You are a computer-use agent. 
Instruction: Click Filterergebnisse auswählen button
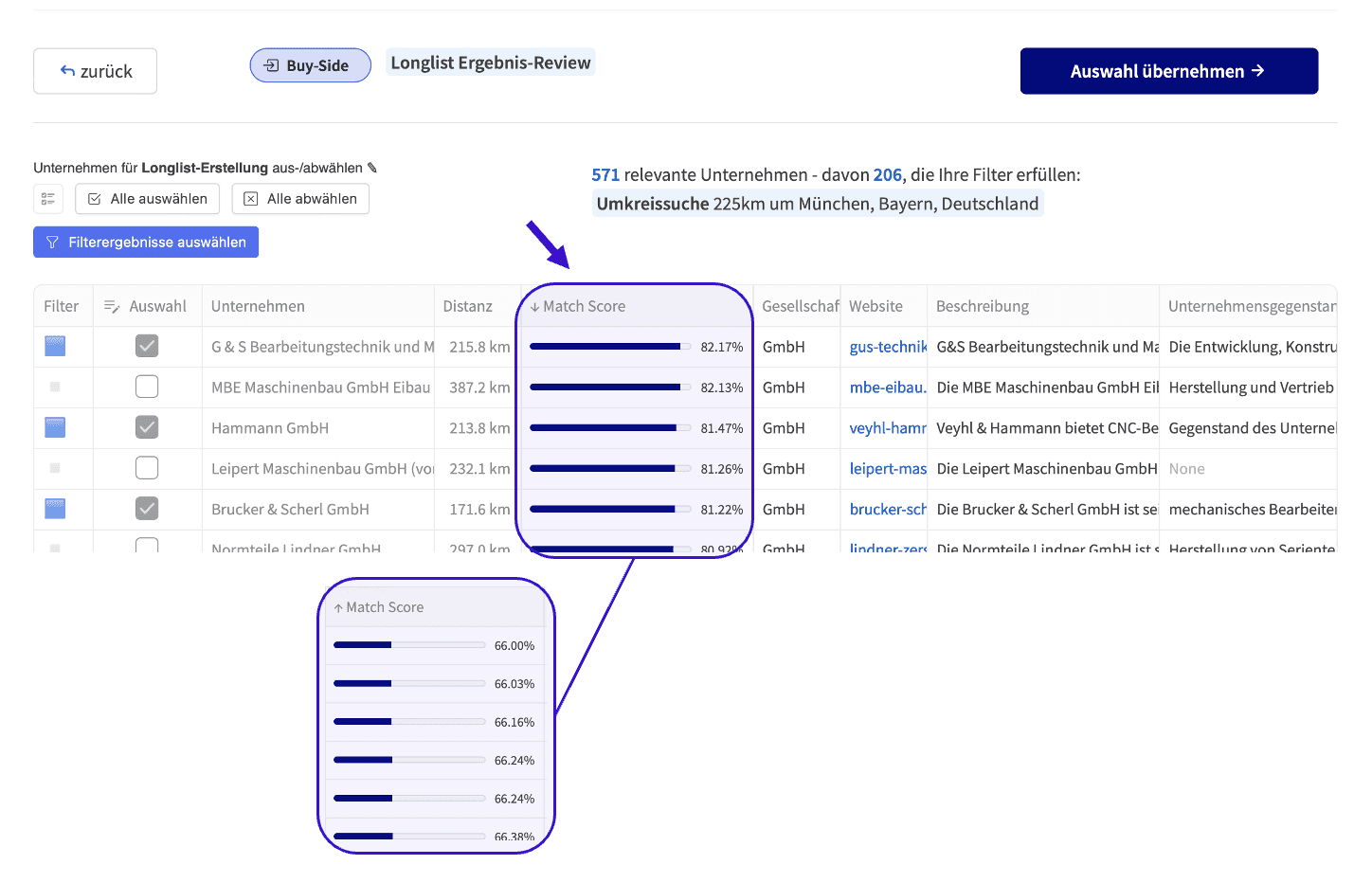click(x=146, y=243)
